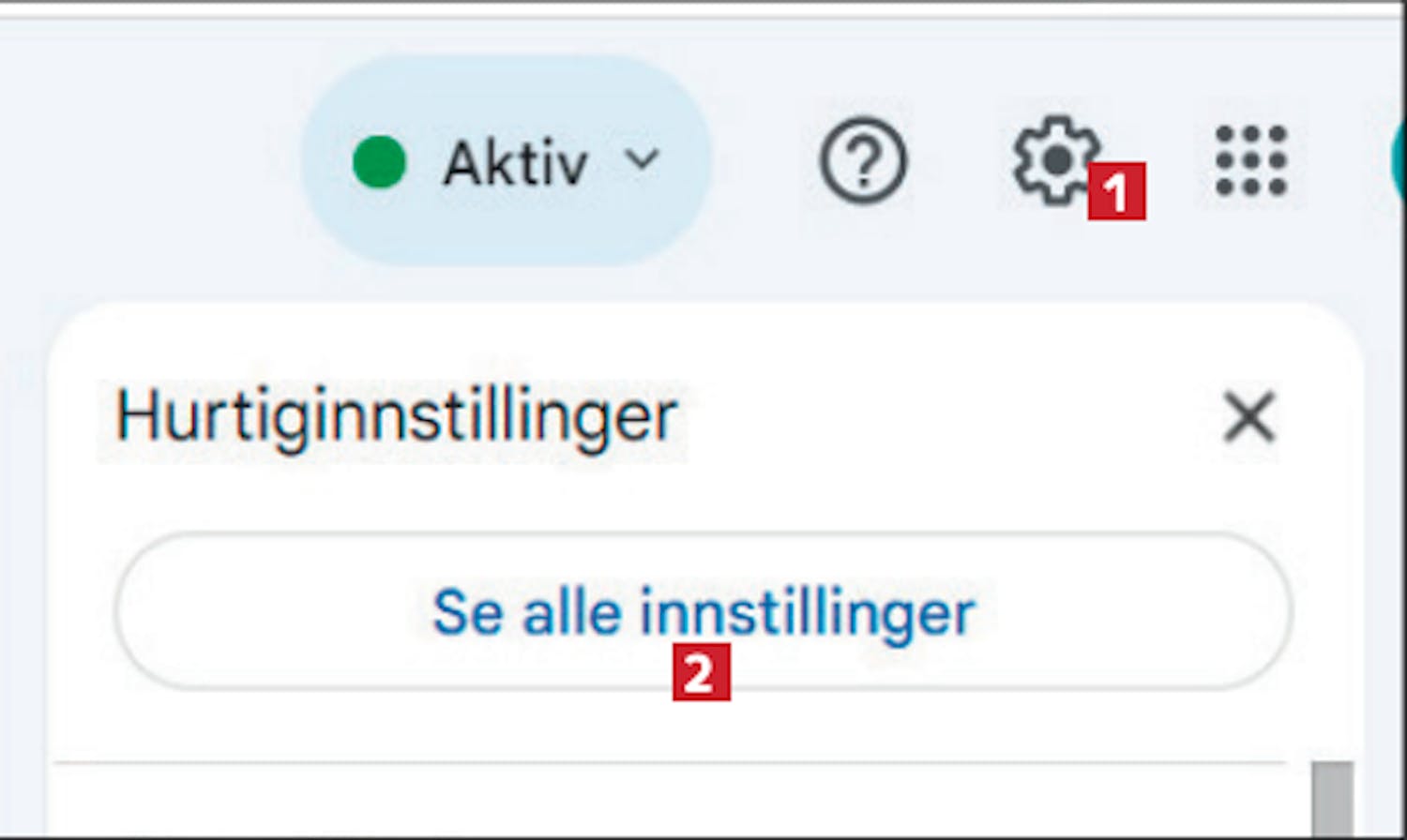The width and height of the screenshot is (1407, 840).
Task: Open the Settings gear icon
Action: click(x=1056, y=160)
